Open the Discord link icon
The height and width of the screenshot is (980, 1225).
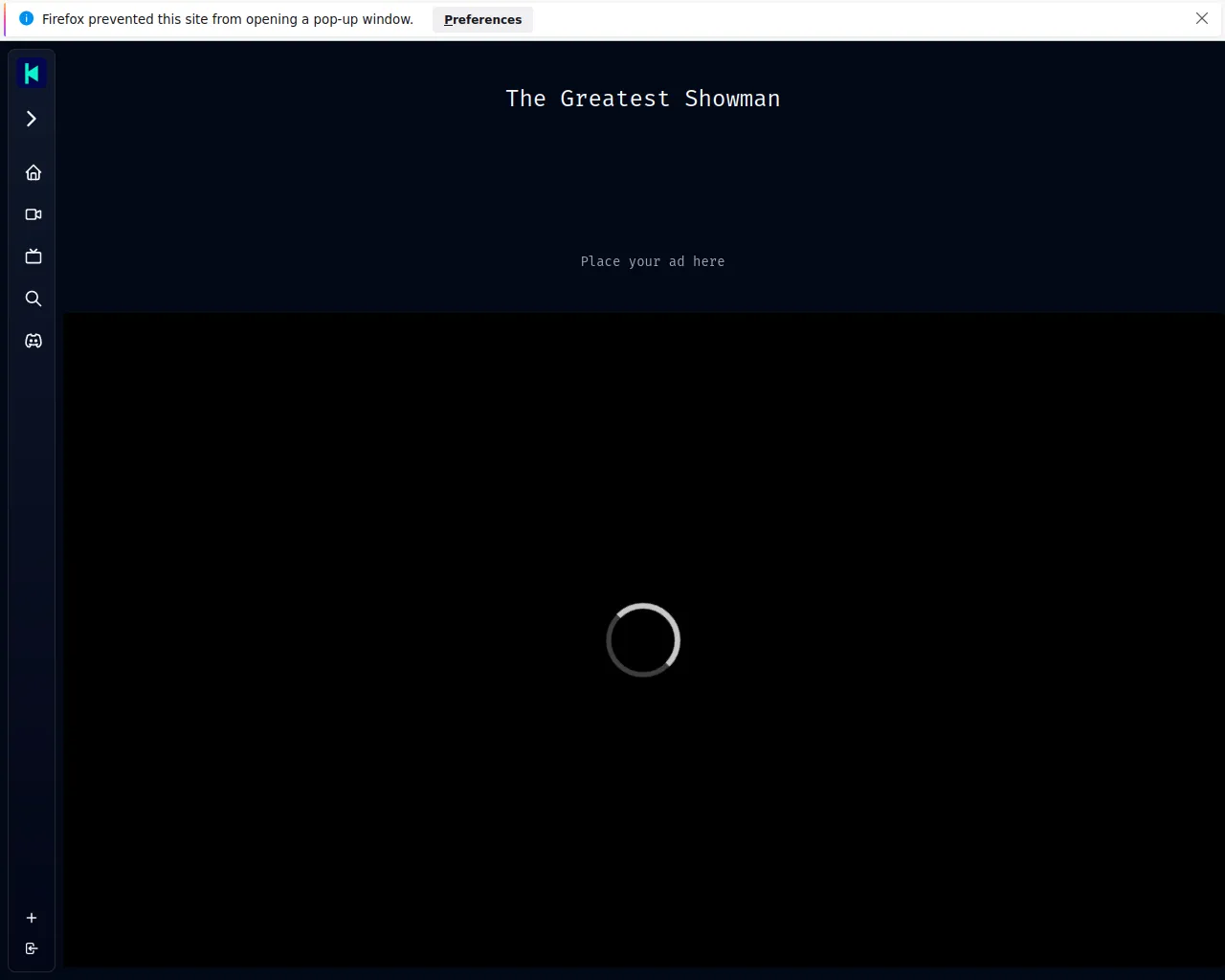click(x=33, y=341)
